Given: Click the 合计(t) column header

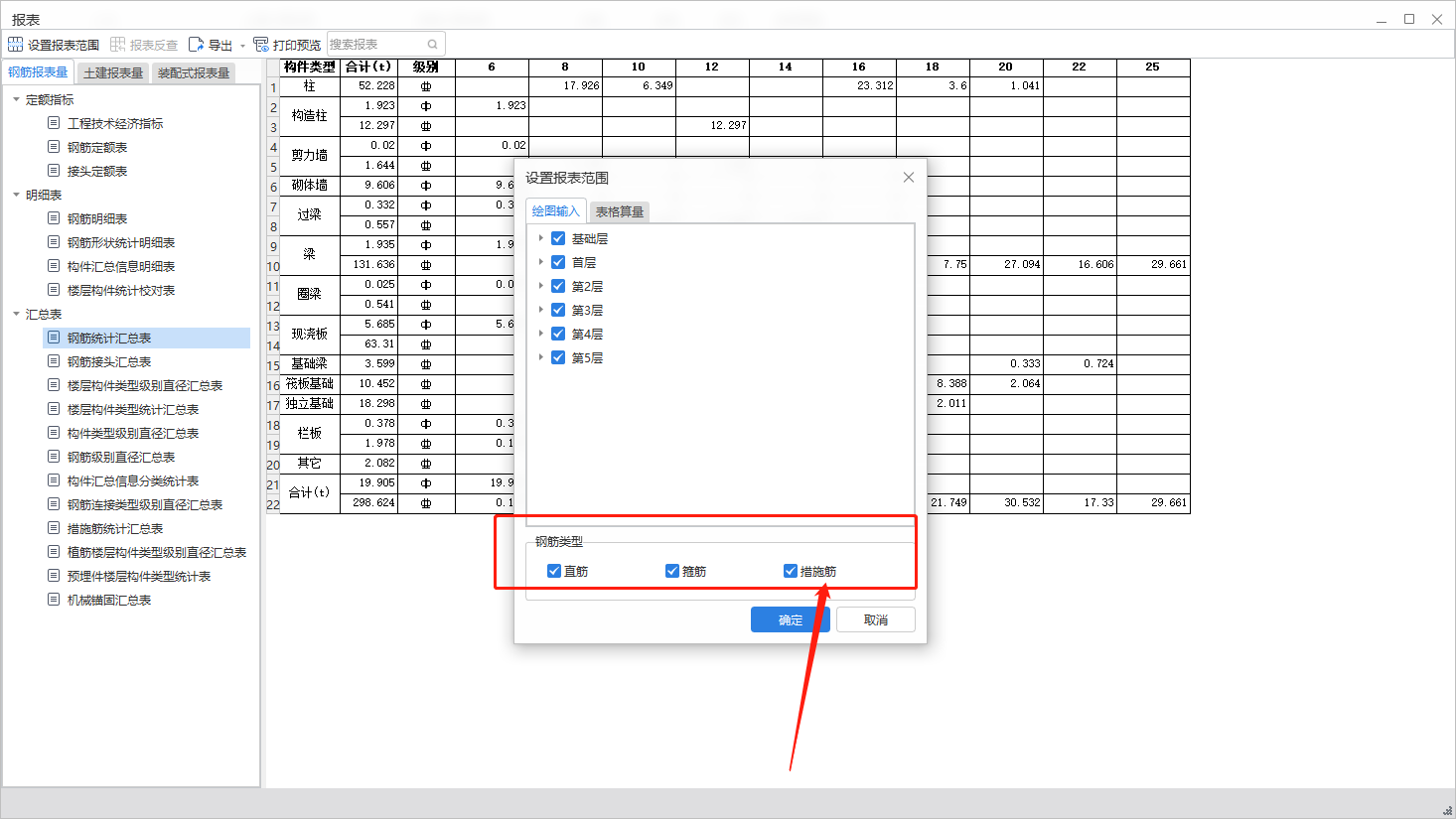Looking at the screenshot, I should (x=368, y=67).
